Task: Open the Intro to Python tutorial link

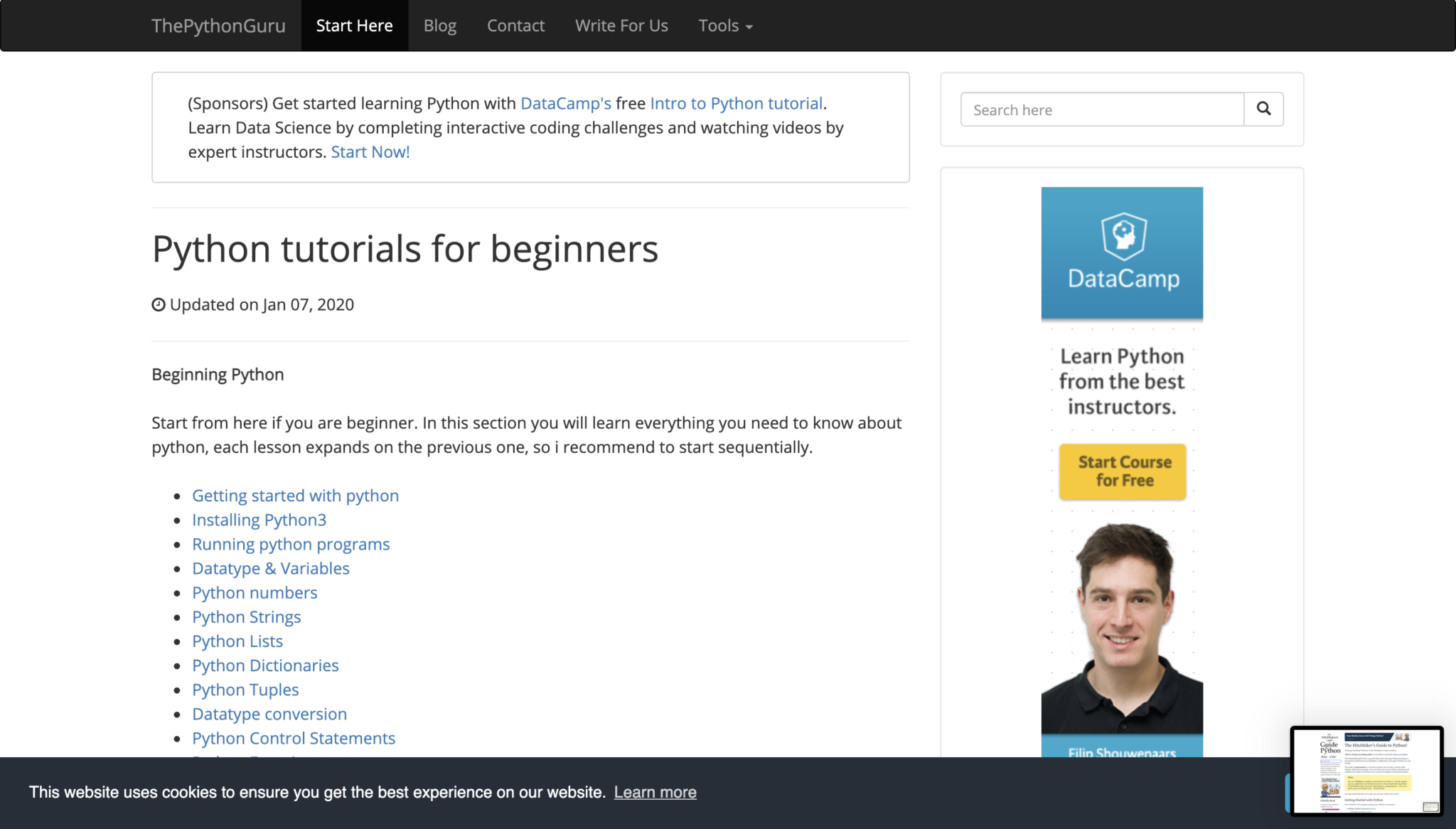Action: (x=736, y=104)
